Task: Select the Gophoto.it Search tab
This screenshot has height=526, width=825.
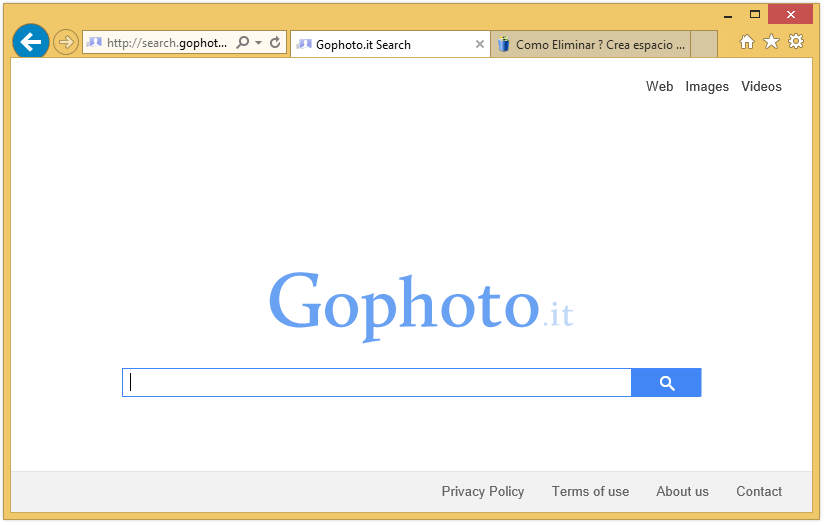Action: [x=390, y=45]
